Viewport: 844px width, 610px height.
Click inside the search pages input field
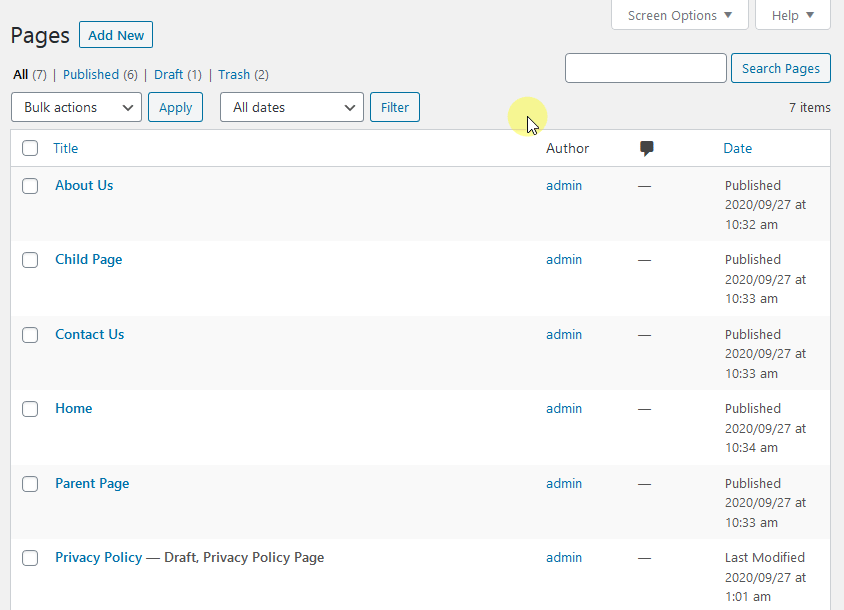[645, 68]
